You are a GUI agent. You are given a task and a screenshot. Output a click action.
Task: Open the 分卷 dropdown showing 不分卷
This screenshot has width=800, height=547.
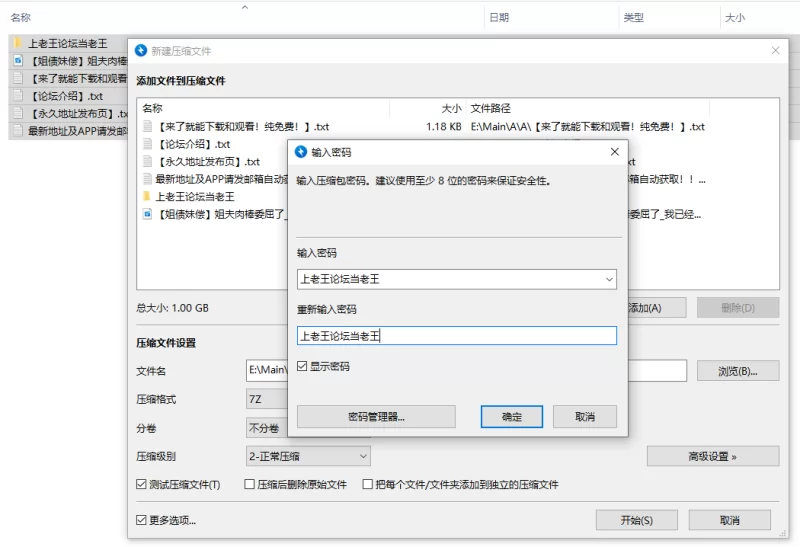[x=267, y=428]
